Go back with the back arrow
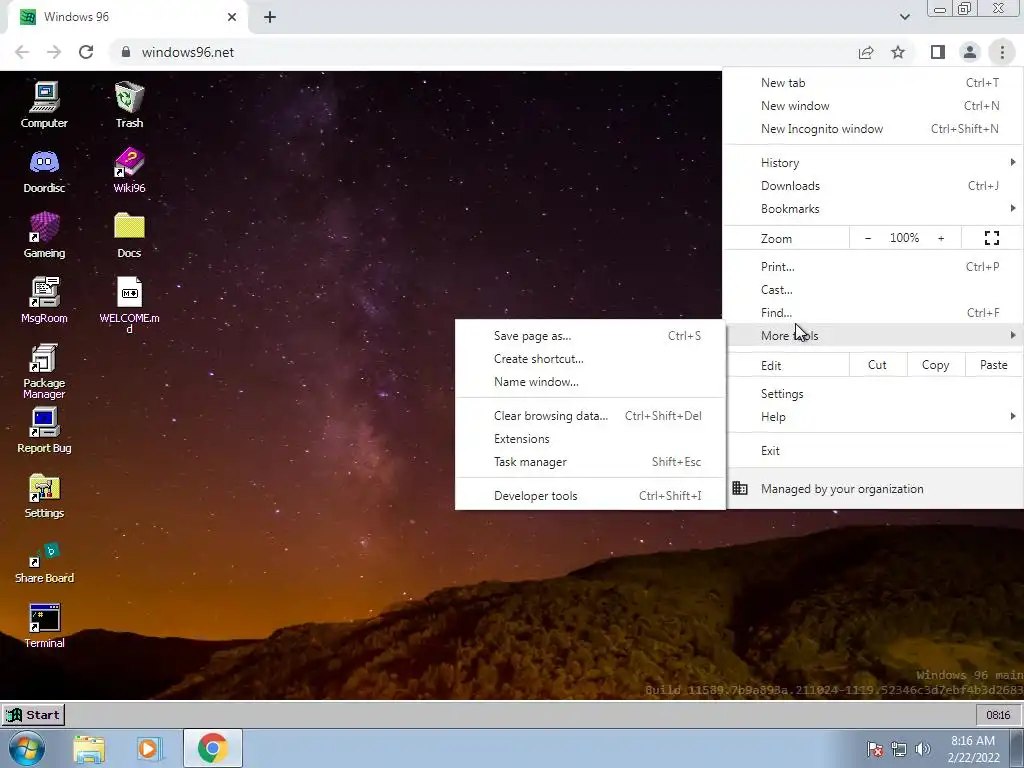 [x=22, y=52]
